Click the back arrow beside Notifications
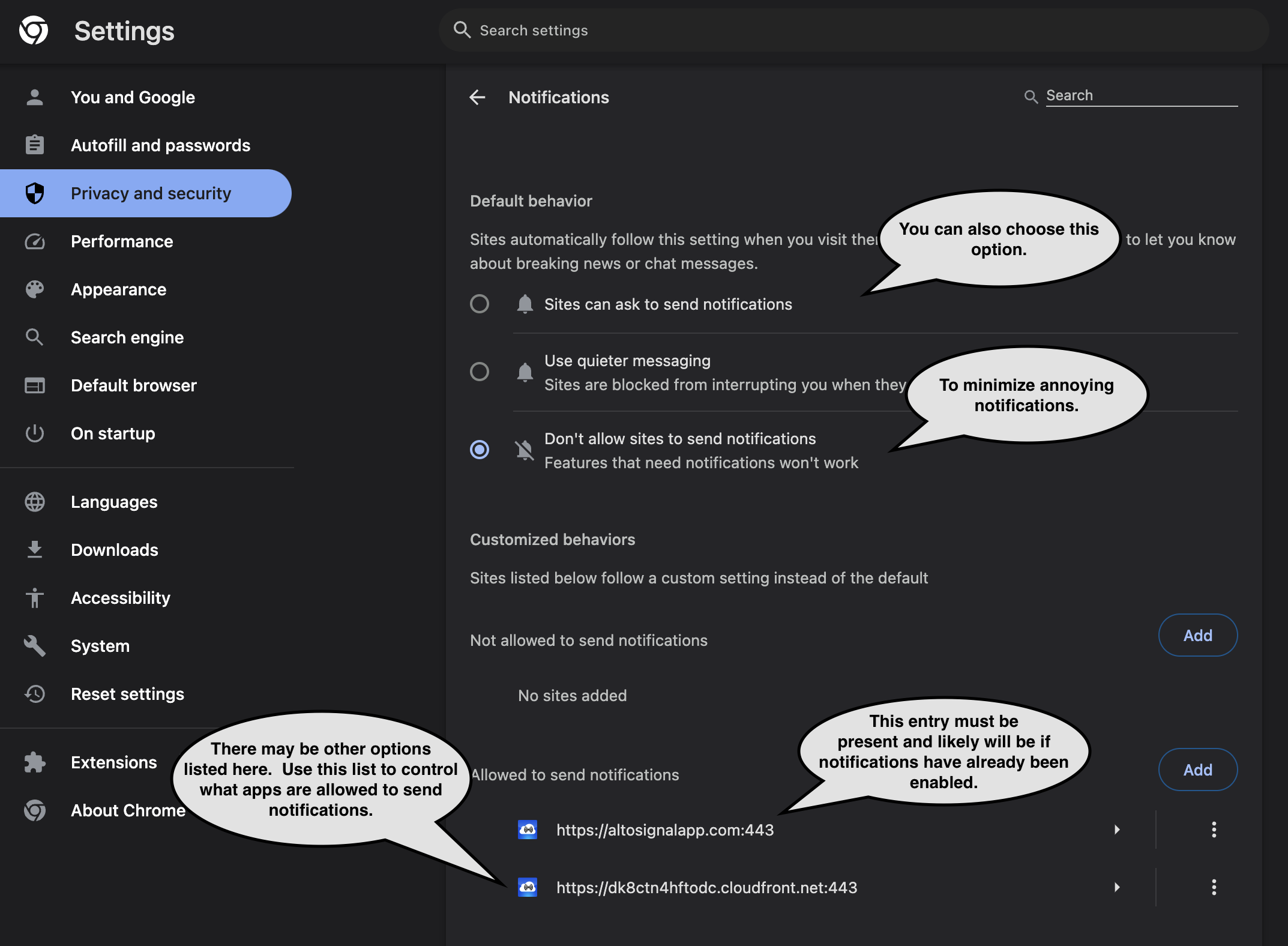The width and height of the screenshot is (1288, 946). pos(477,97)
